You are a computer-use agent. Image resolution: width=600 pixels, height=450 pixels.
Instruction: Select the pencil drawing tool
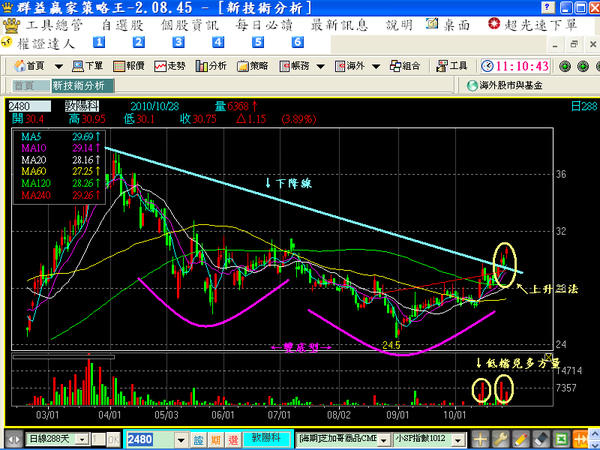pyautogui.click(x=521, y=439)
